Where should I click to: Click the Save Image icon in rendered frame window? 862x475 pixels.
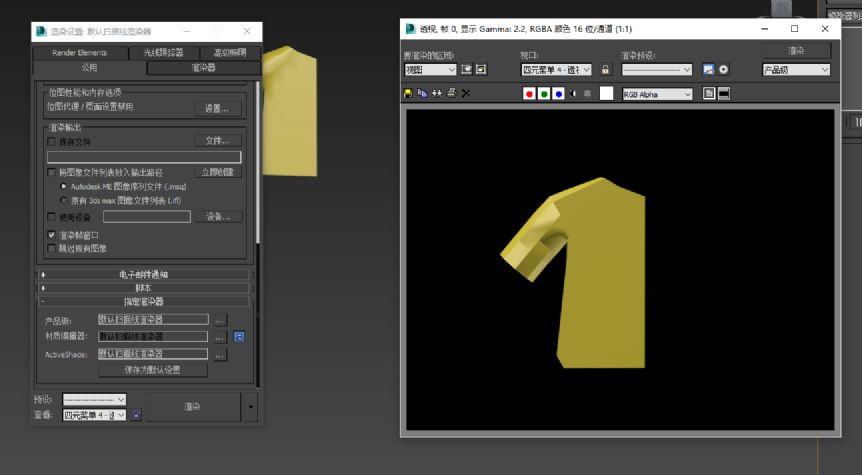click(408, 93)
